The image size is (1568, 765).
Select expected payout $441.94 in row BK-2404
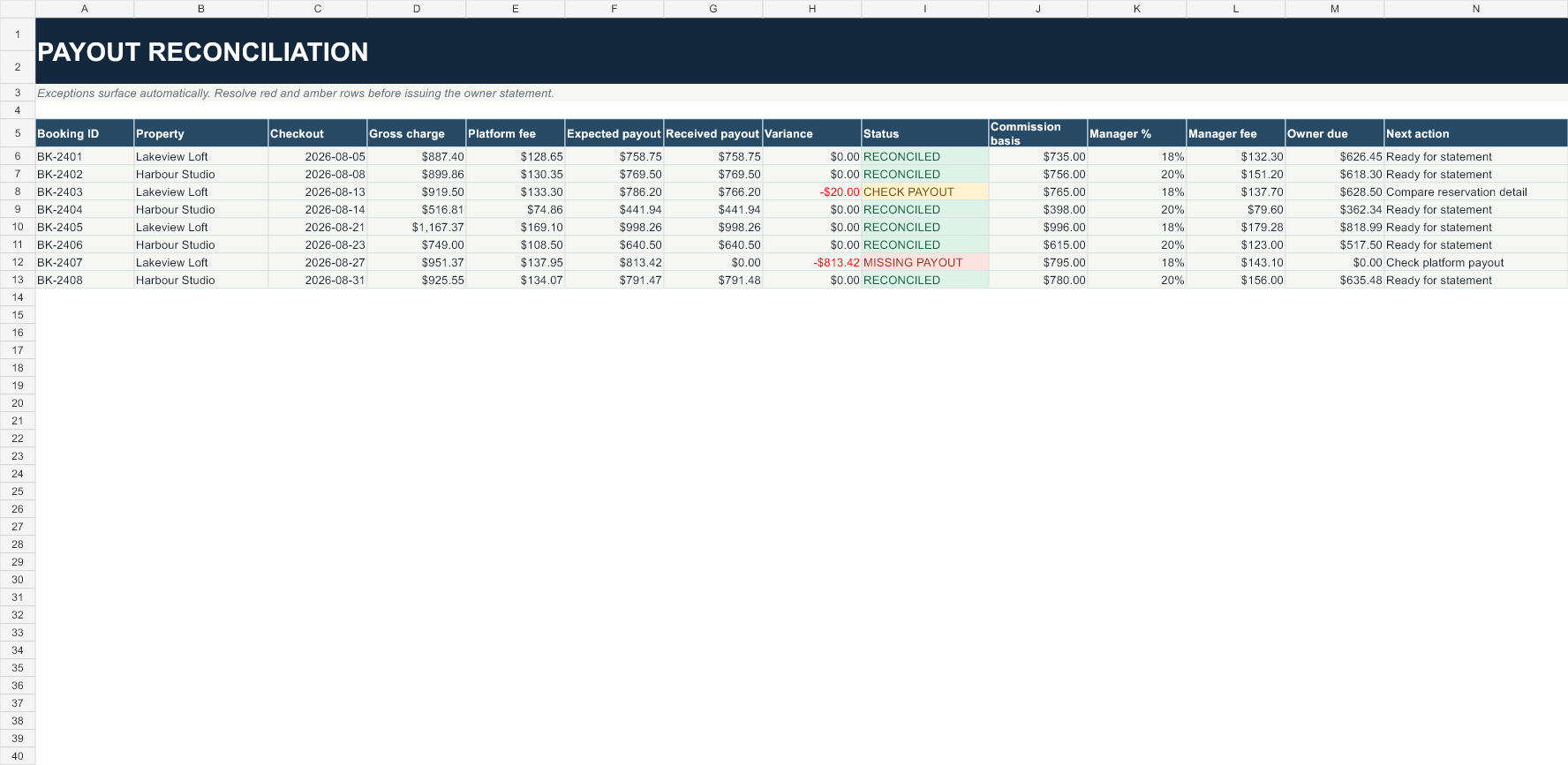click(614, 209)
